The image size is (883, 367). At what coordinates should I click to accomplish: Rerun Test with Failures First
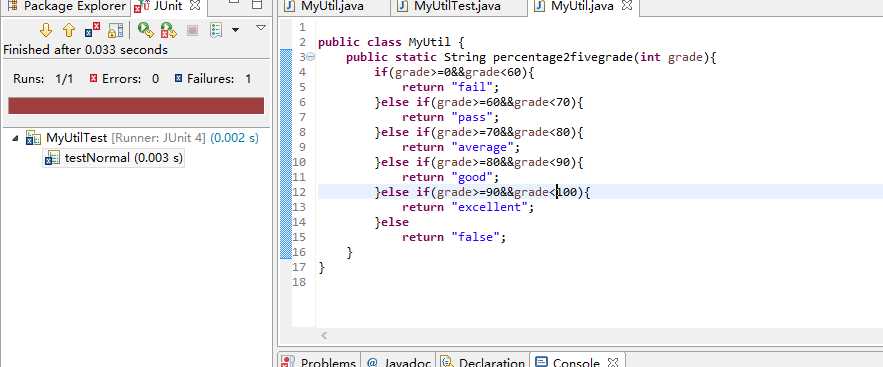[x=168, y=30]
